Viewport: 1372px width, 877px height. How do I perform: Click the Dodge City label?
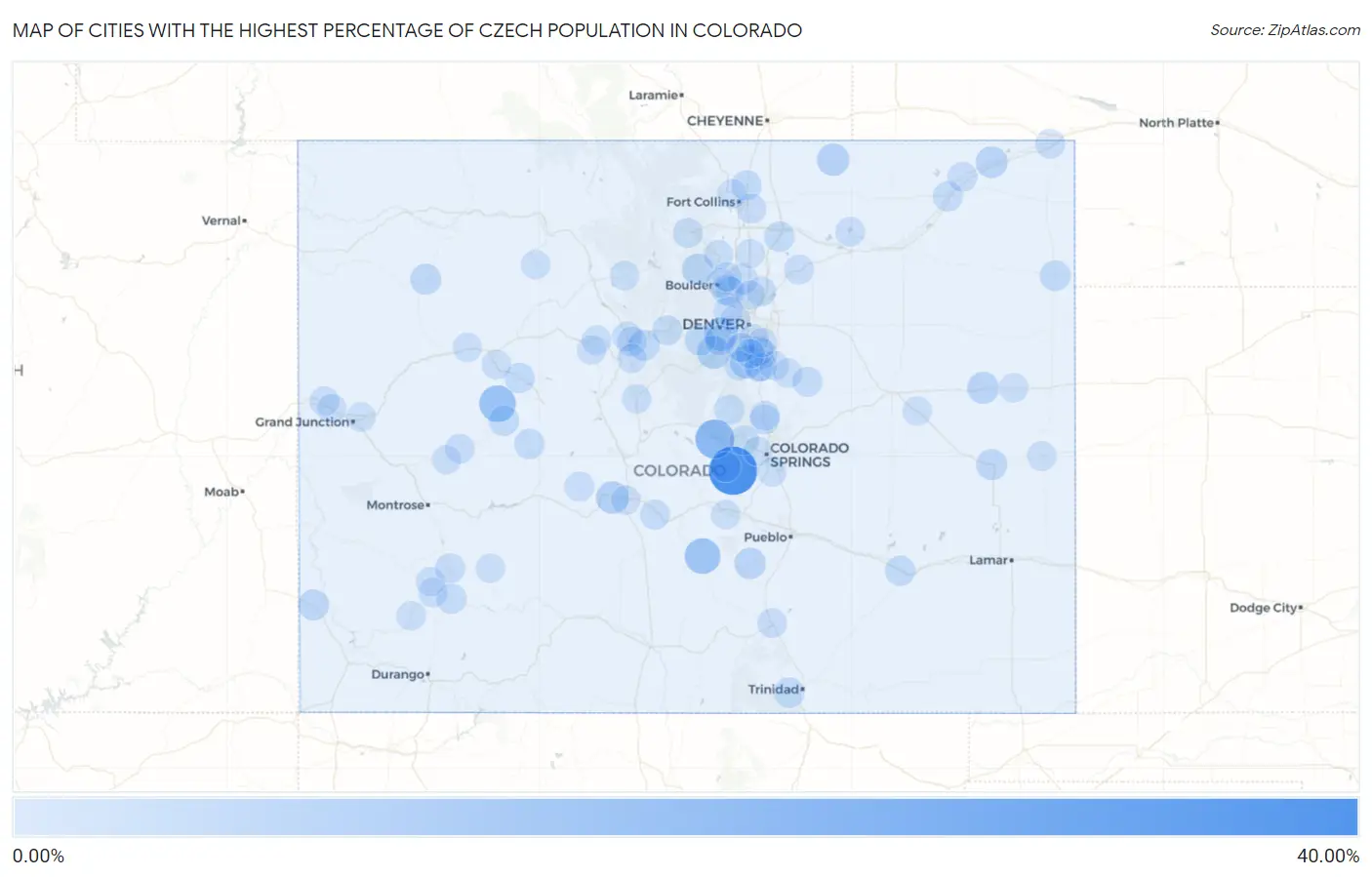pyautogui.click(x=1263, y=608)
